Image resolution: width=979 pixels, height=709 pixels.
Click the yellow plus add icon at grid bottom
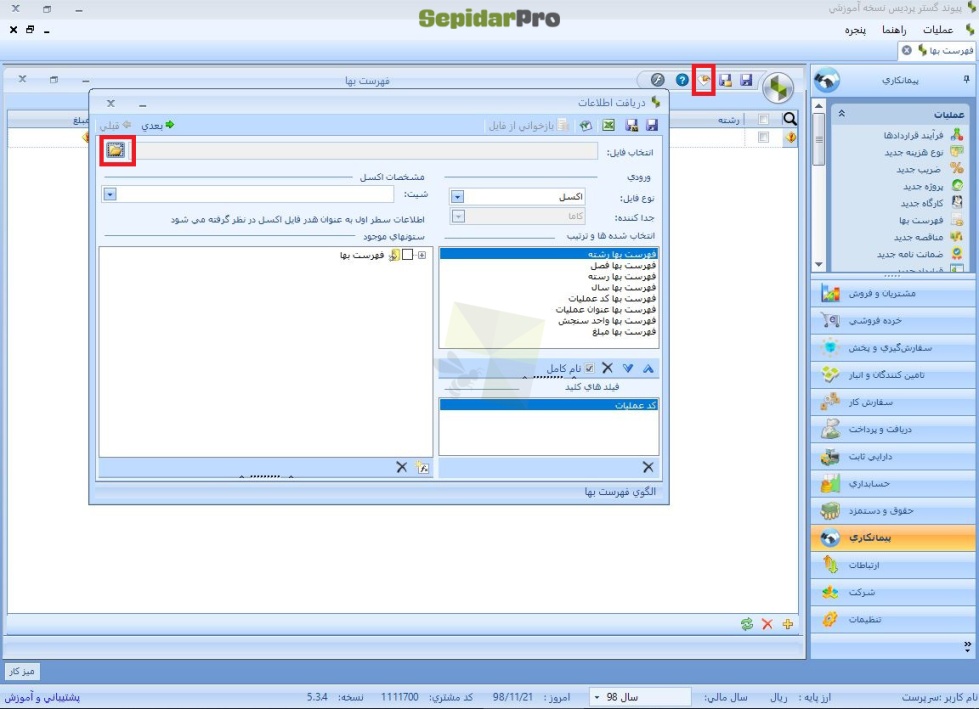click(788, 624)
